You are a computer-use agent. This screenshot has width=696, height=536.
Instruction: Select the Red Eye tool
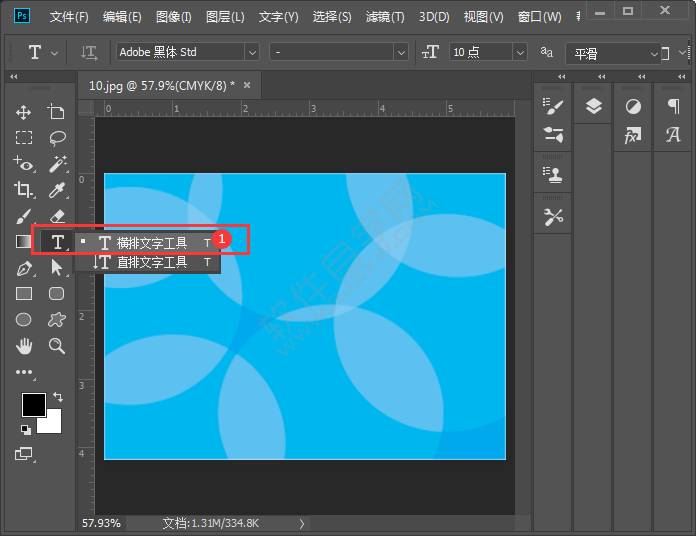pyautogui.click(x=24, y=164)
